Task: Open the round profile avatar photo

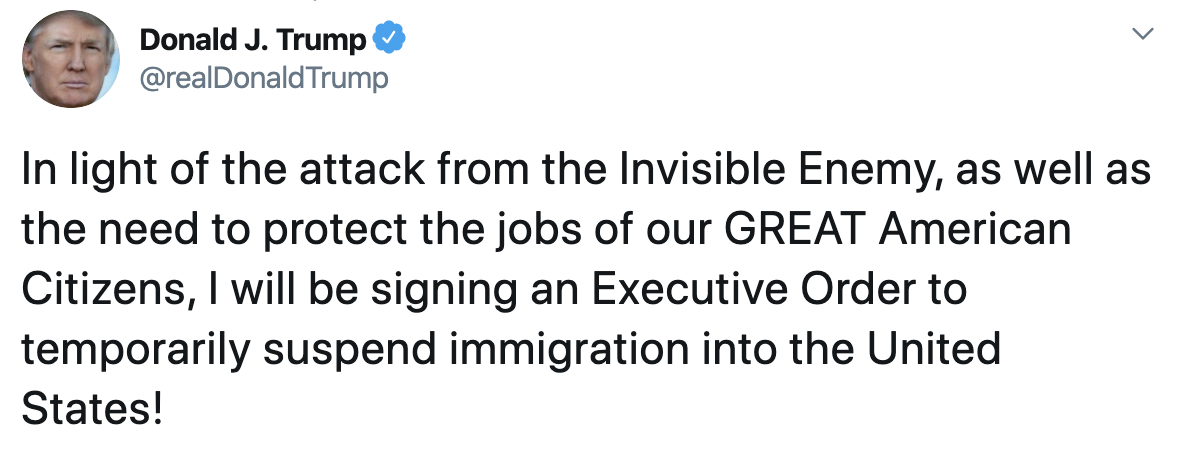Action: (x=71, y=59)
